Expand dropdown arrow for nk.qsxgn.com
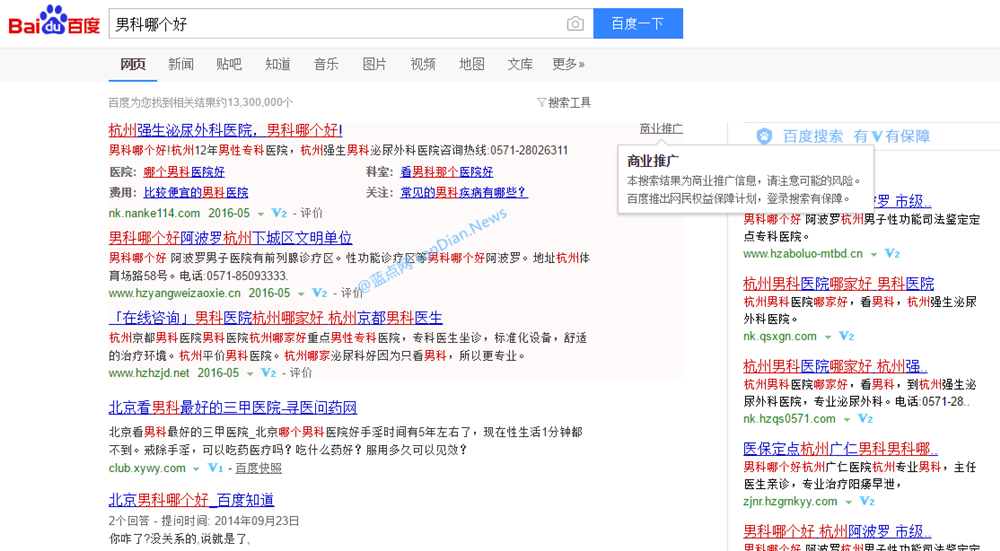This screenshot has width=1000, height=551. [828, 337]
